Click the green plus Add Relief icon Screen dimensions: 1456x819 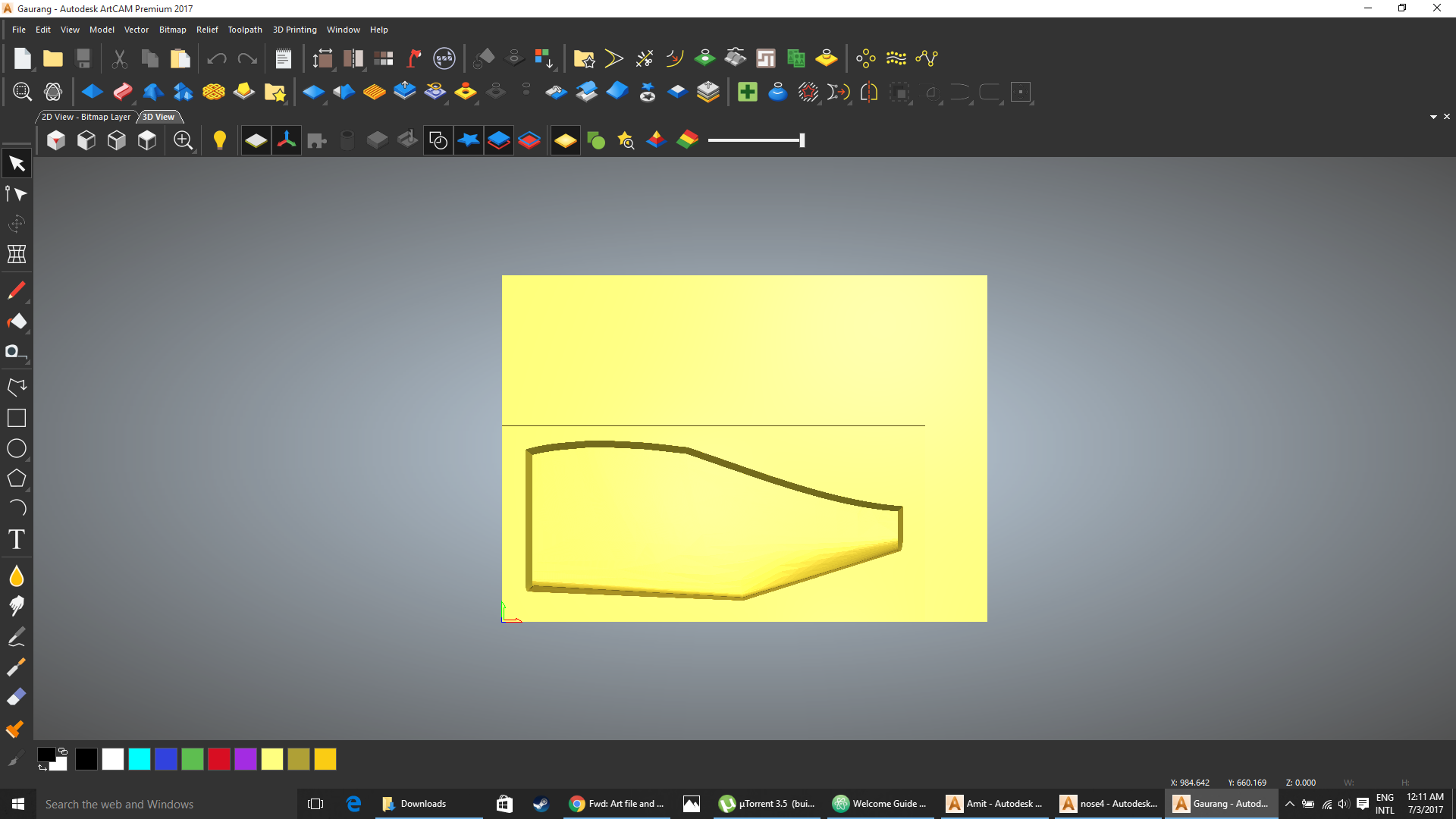748,93
